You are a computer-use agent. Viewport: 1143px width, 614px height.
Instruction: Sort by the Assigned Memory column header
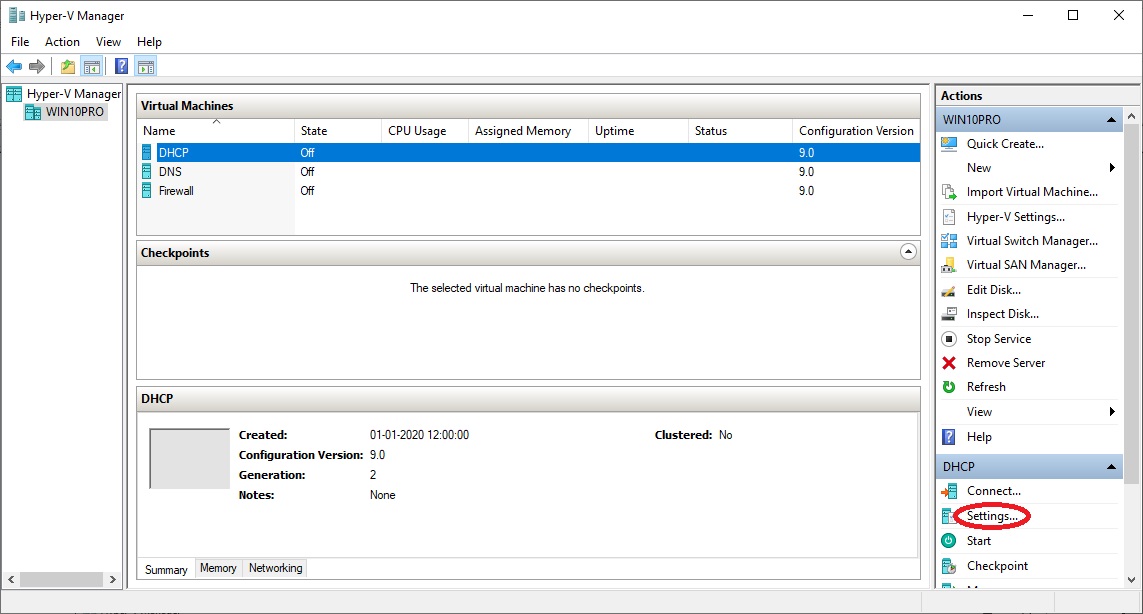tap(528, 131)
